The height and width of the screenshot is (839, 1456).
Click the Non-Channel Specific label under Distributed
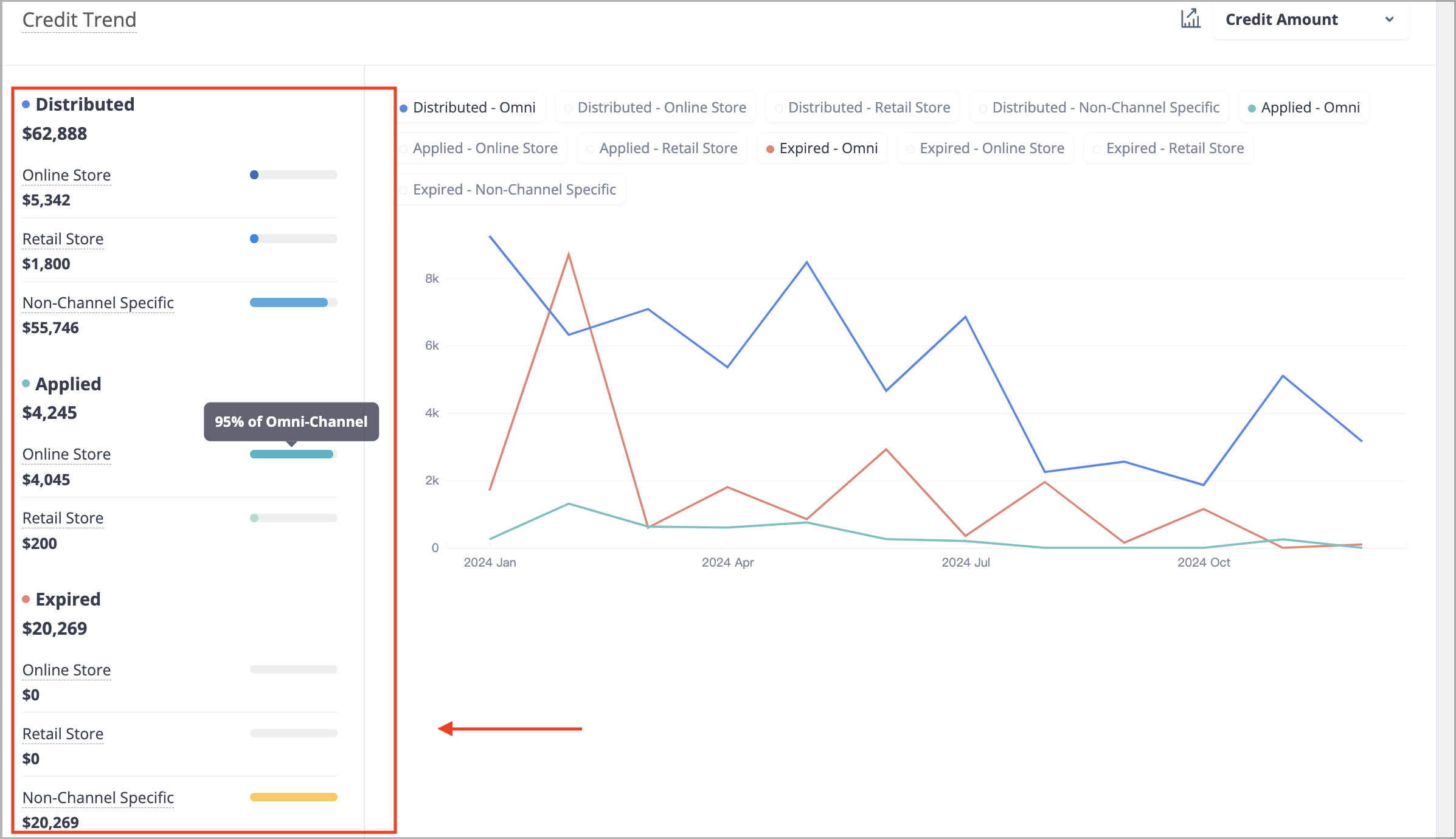pos(98,303)
